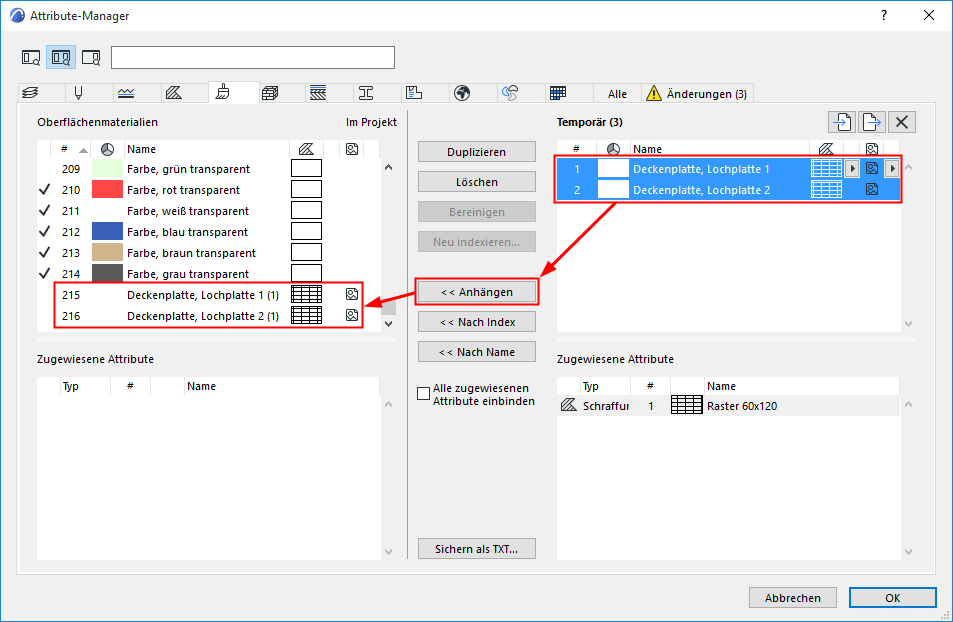Click the up arrow of surface list scrollbar
Viewport: 953px width, 622px height.
[388, 167]
